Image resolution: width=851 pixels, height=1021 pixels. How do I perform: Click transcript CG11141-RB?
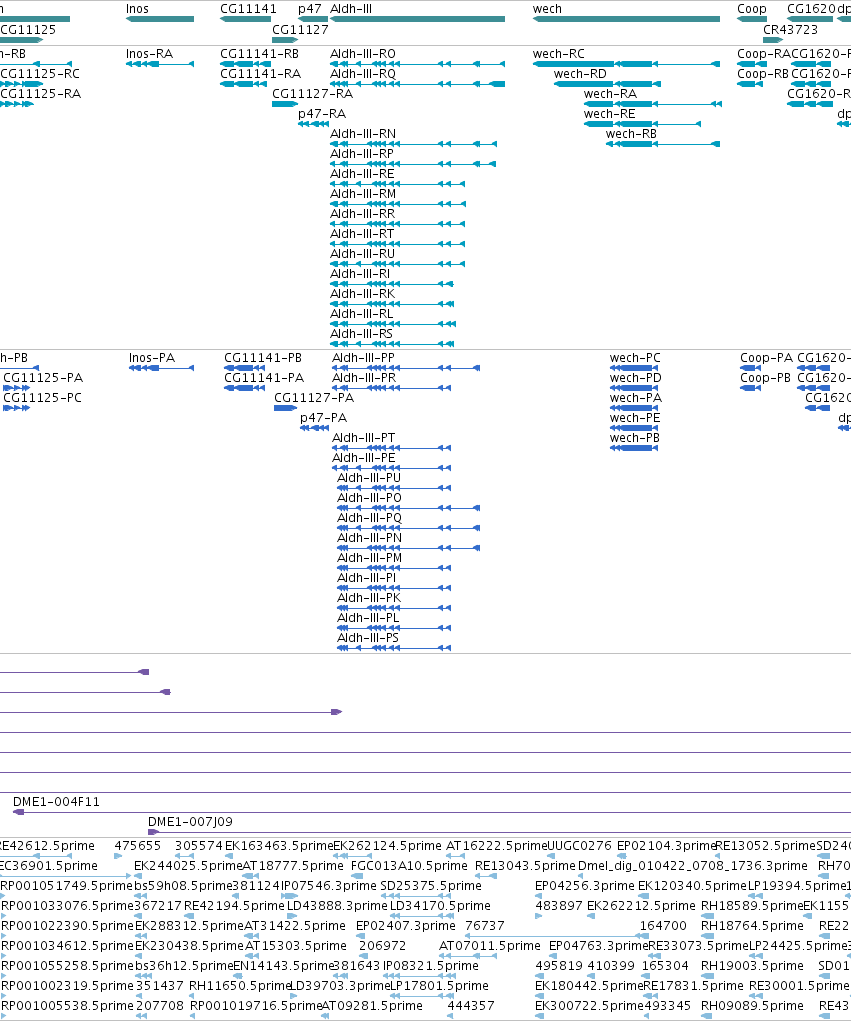coord(259,53)
